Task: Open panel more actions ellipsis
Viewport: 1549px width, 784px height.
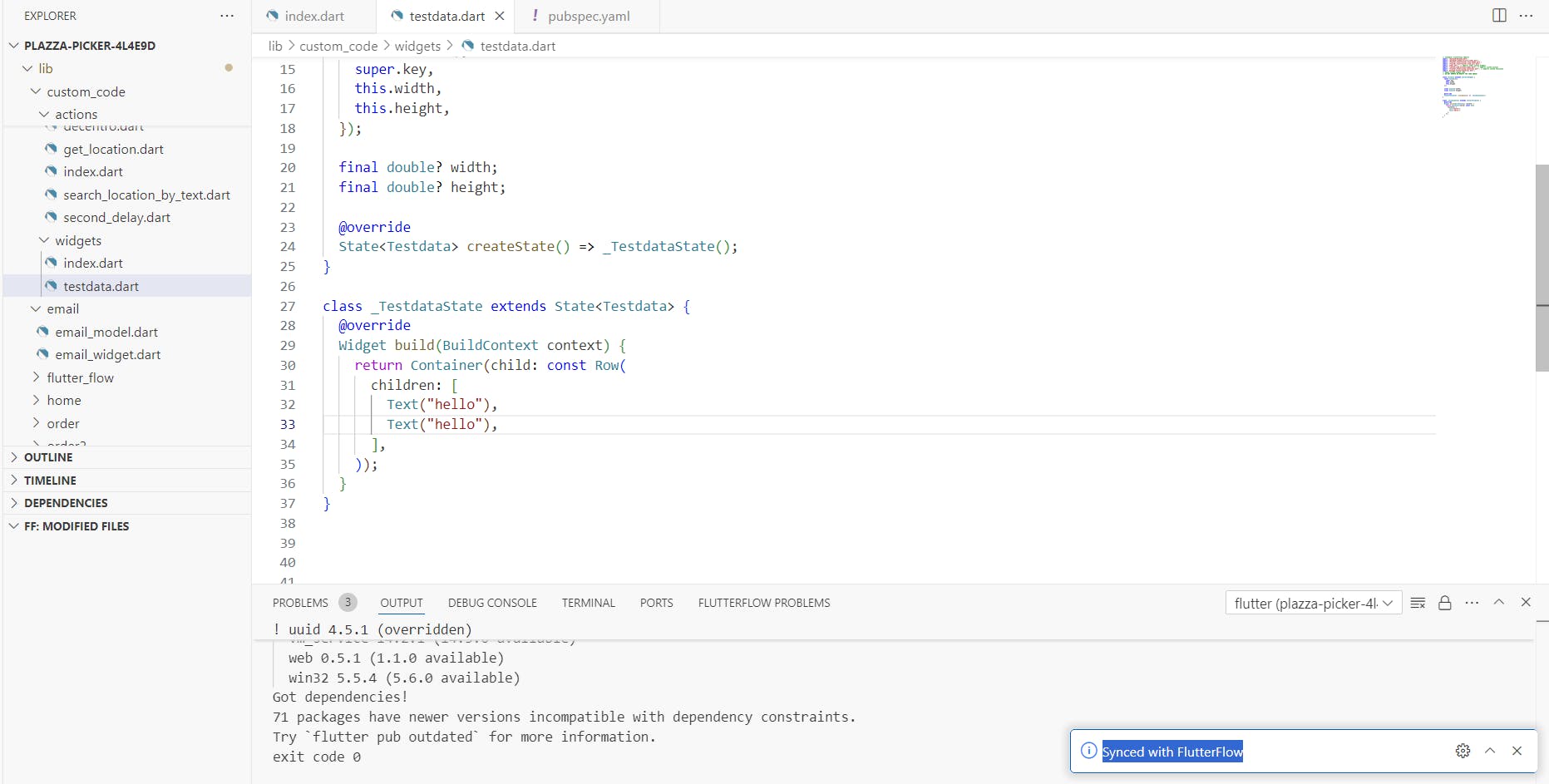Action: pos(1472,603)
